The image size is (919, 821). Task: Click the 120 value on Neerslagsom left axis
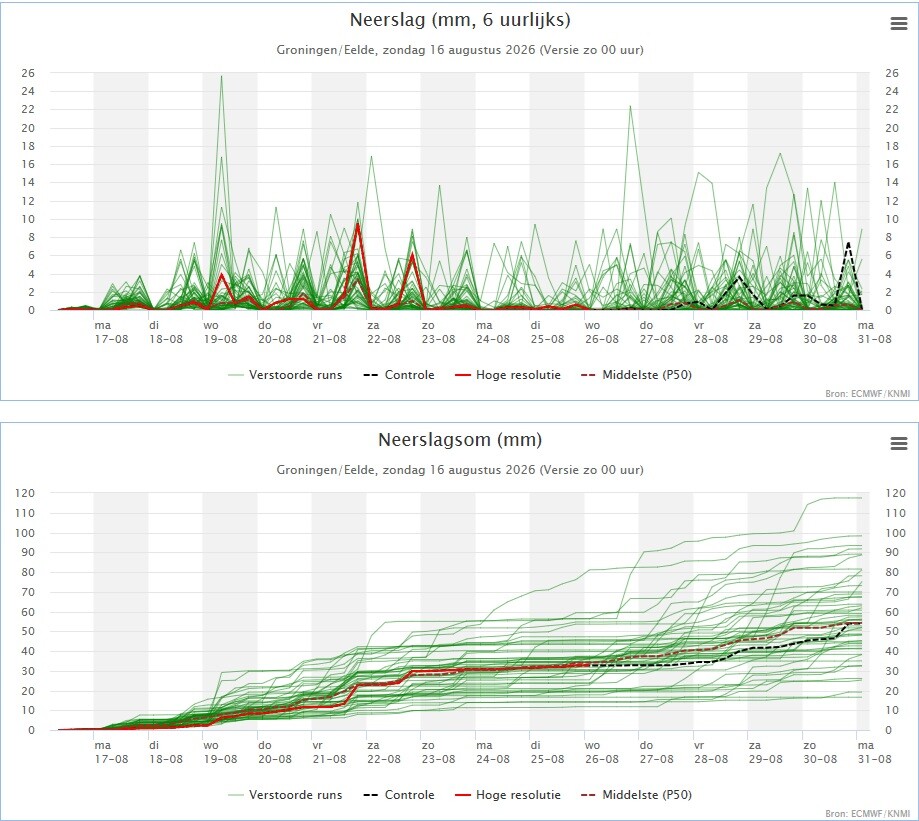(25, 493)
